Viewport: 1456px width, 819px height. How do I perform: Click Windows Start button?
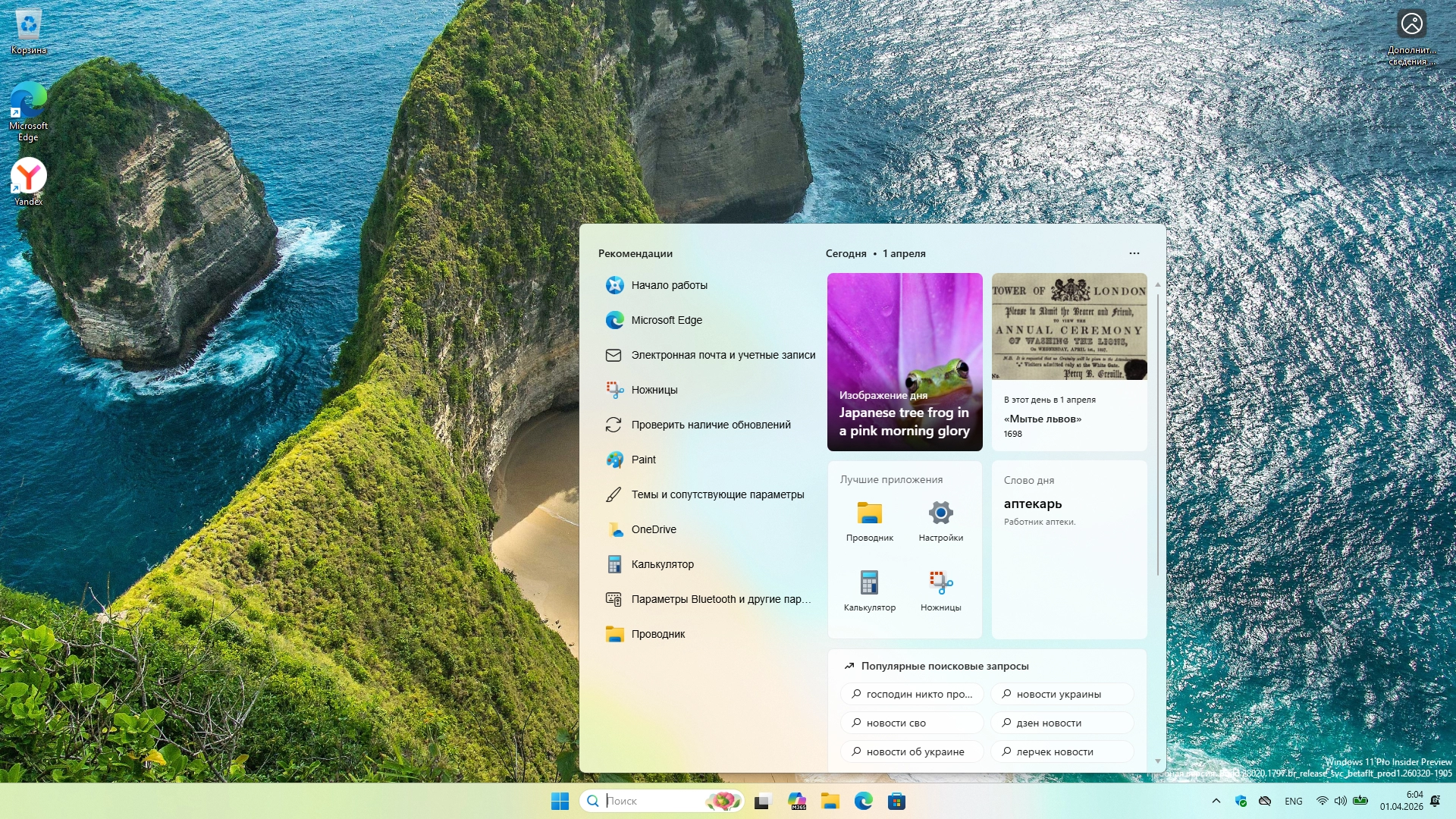560,801
